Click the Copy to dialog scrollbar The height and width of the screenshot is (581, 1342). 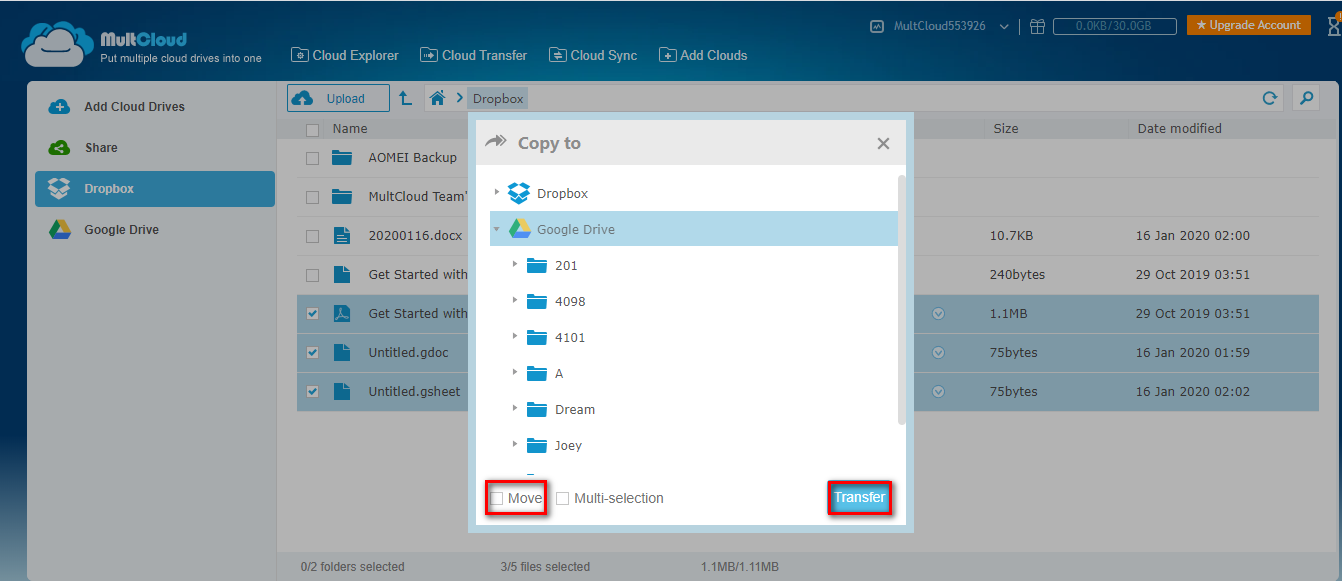[x=902, y=300]
